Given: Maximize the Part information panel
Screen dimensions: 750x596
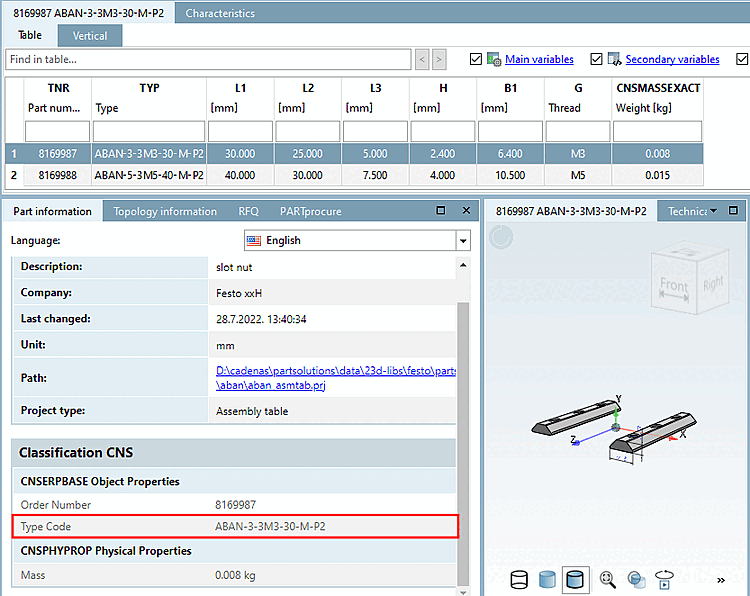Looking at the screenshot, I should (441, 210).
